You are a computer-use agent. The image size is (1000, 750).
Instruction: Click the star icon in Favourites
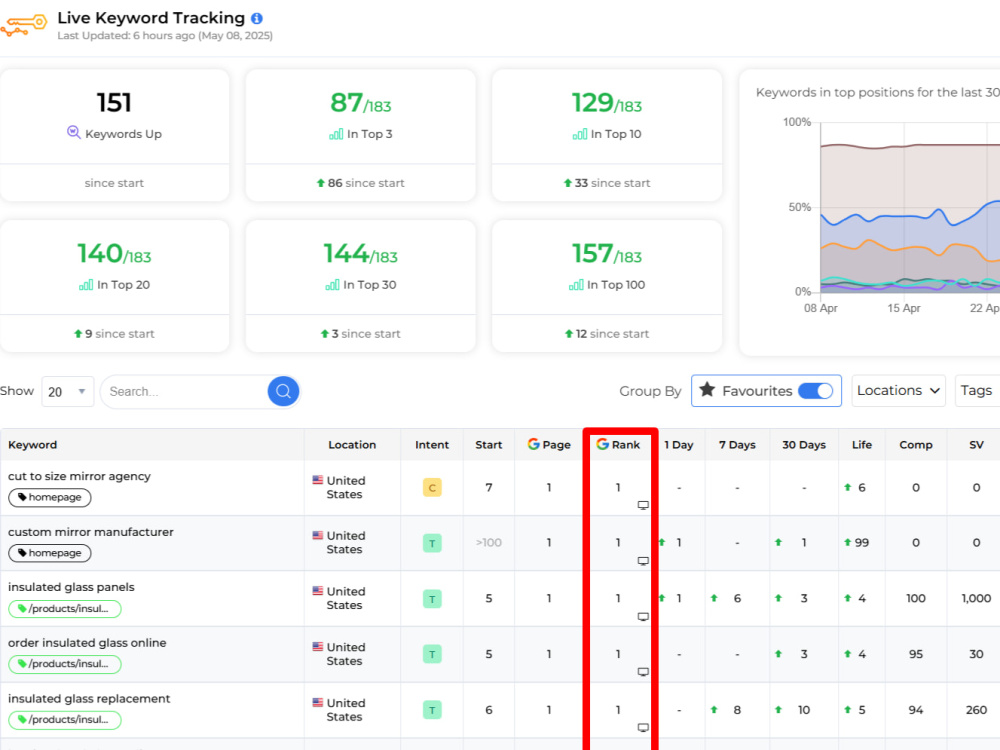(x=707, y=390)
